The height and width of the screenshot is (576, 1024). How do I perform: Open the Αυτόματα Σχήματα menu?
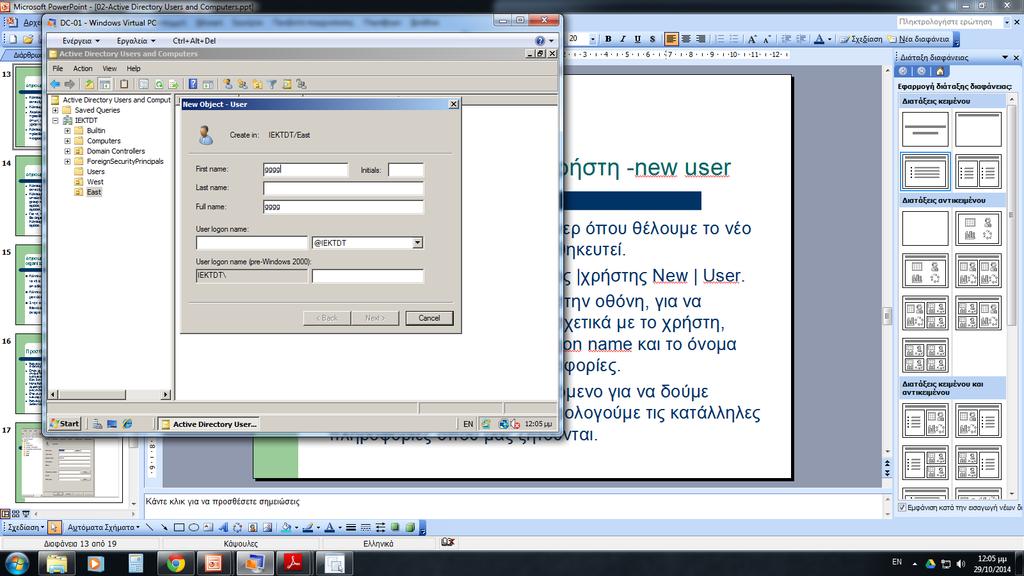[103, 527]
